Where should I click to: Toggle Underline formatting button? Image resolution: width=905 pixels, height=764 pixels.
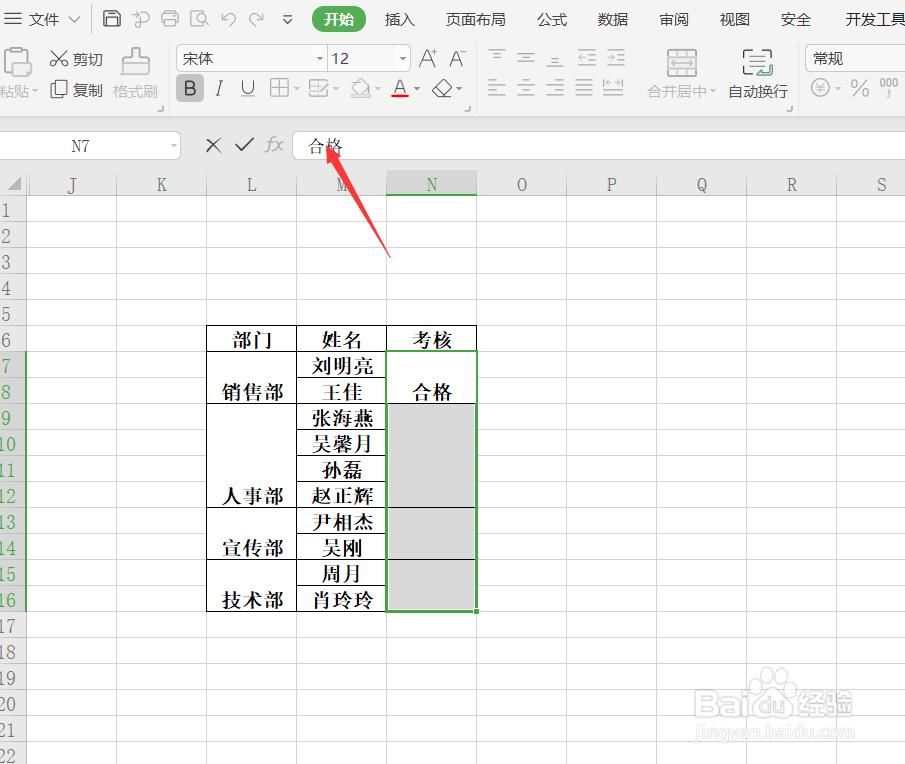click(x=248, y=88)
